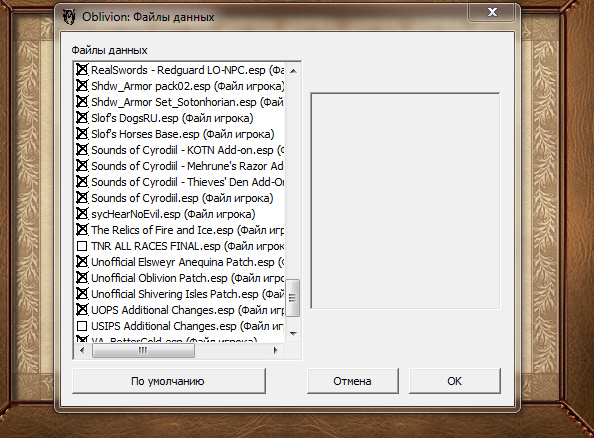Click the Oblivion icon in the title bar
594x438 pixels.
pyautogui.click(x=69, y=17)
